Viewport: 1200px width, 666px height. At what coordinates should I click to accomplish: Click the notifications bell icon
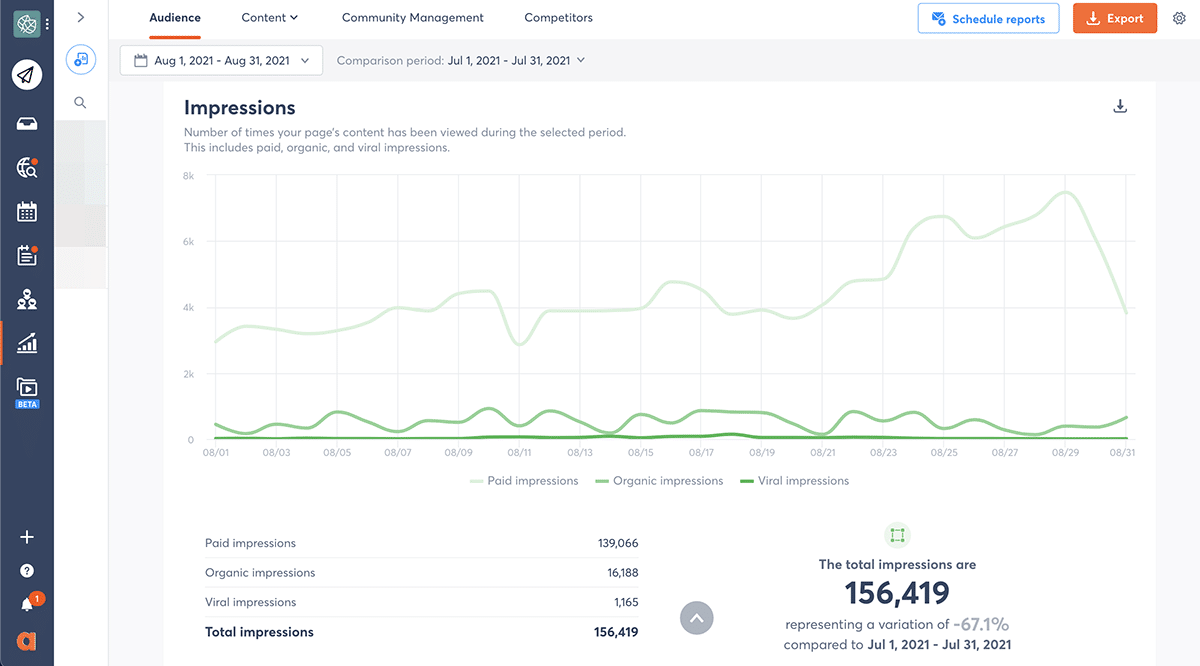27,605
